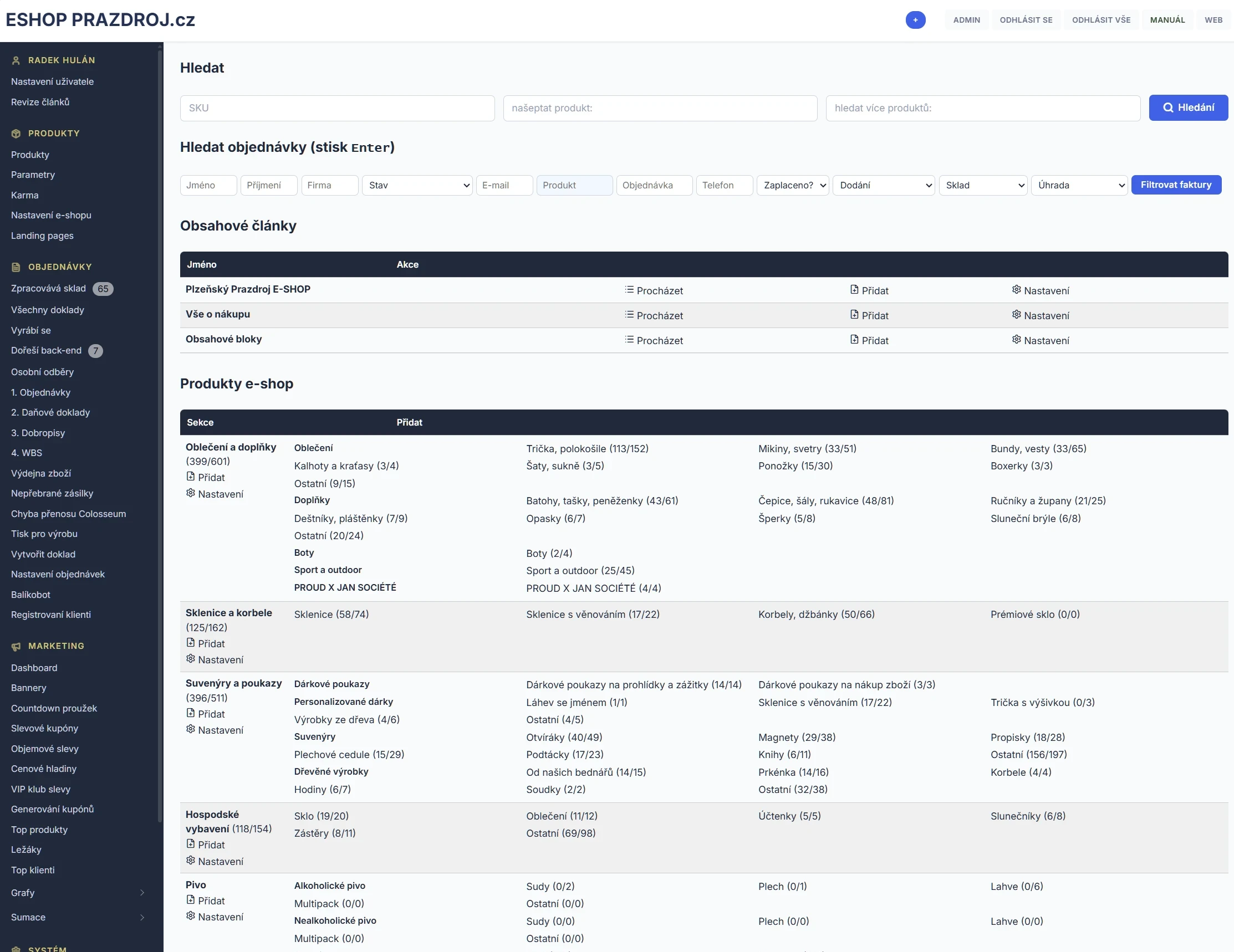Open Landing pages in the sidebar

[x=42, y=236]
